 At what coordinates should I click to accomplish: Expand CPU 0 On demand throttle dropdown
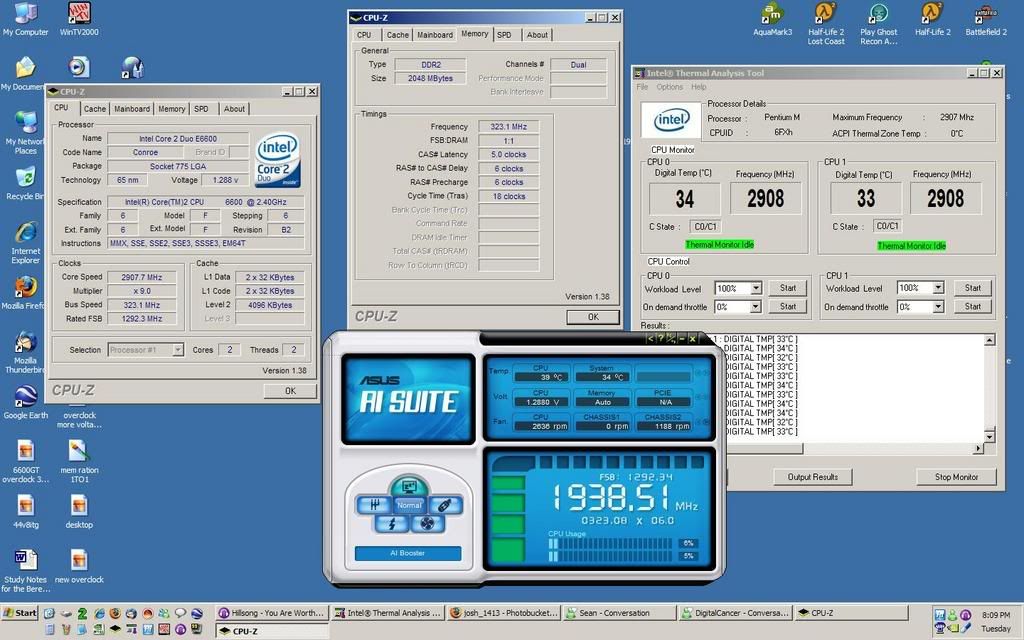point(756,306)
